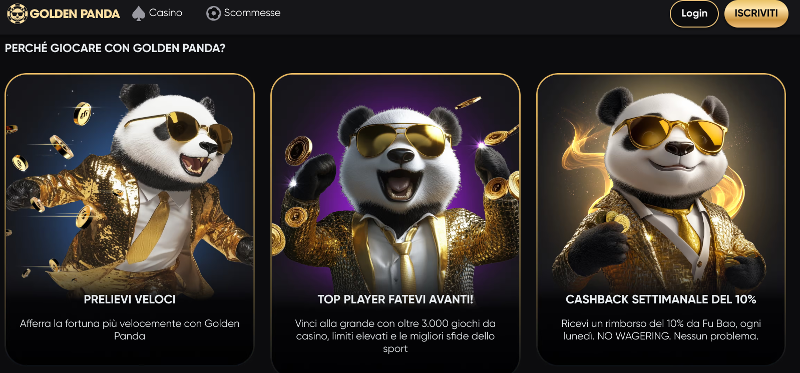Open the Scommesse menu item
This screenshot has height=373, width=800.
[243, 13]
